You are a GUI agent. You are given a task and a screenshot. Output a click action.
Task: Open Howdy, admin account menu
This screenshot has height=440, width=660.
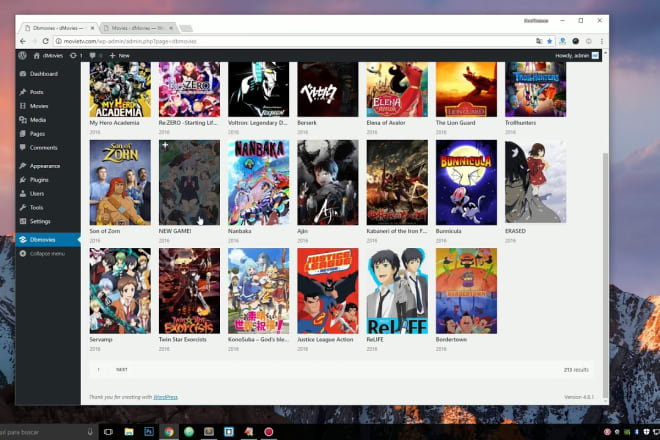(x=577, y=56)
